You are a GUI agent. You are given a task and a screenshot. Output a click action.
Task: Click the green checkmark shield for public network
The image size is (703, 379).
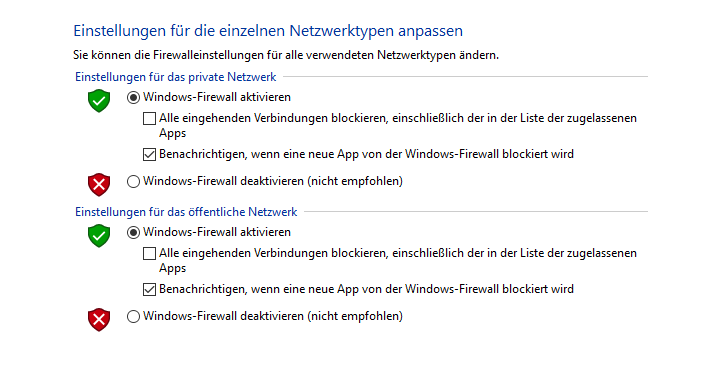(99, 235)
